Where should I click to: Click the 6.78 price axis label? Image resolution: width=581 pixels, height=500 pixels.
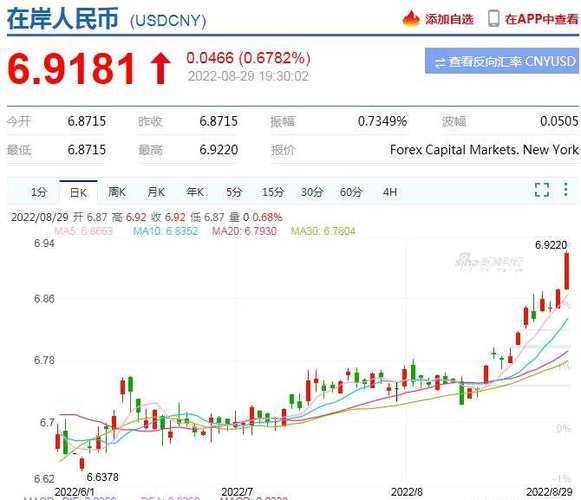pyautogui.click(x=44, y=360)
